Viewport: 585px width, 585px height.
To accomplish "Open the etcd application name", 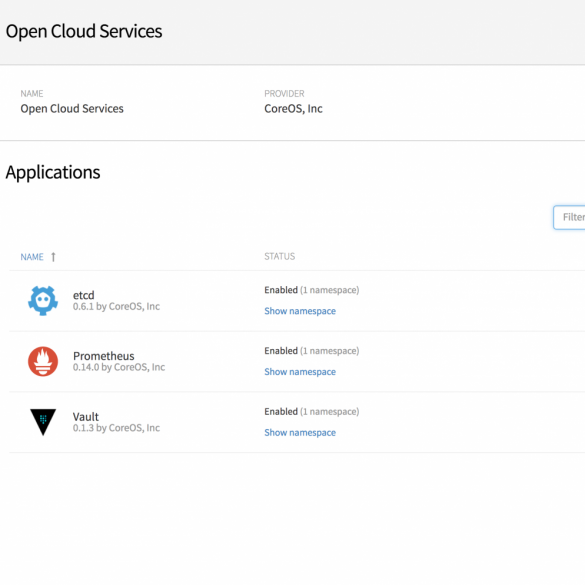I will (84, 295).
